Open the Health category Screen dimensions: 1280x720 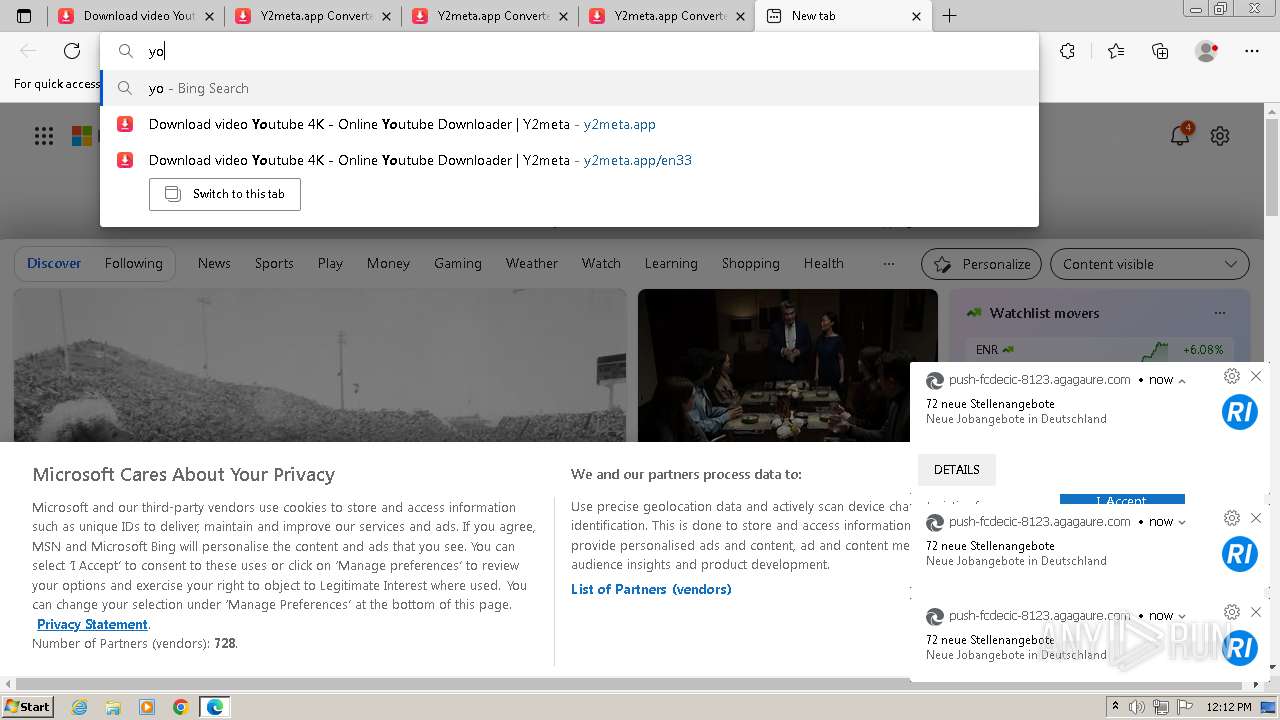pos(824,263)
